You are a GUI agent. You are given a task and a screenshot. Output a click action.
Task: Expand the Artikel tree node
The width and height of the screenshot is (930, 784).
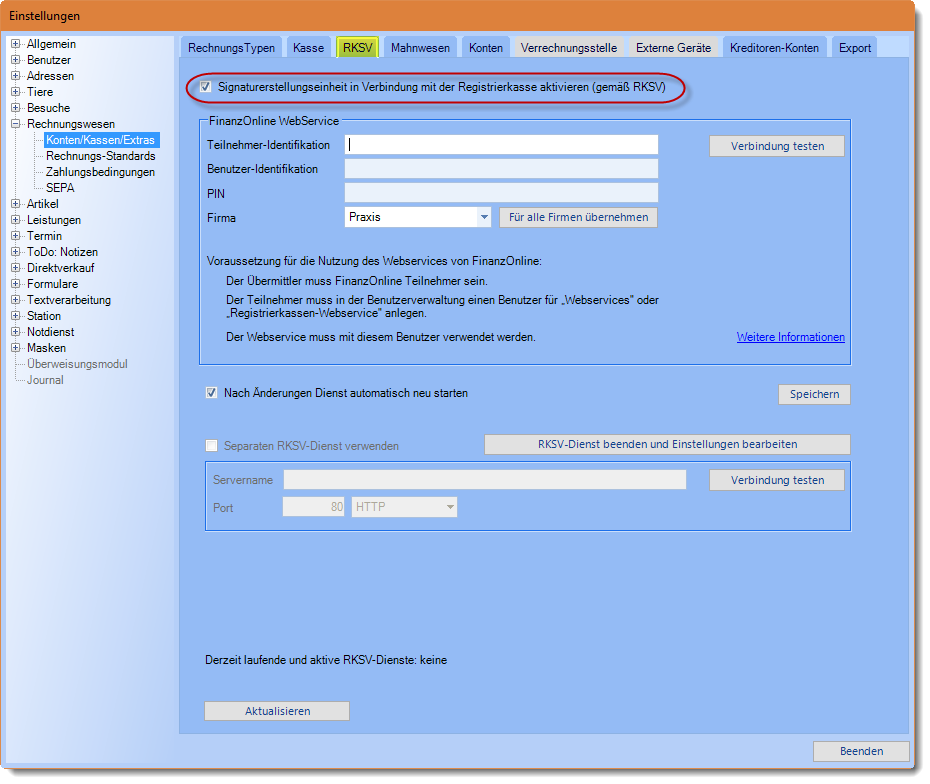16,204
